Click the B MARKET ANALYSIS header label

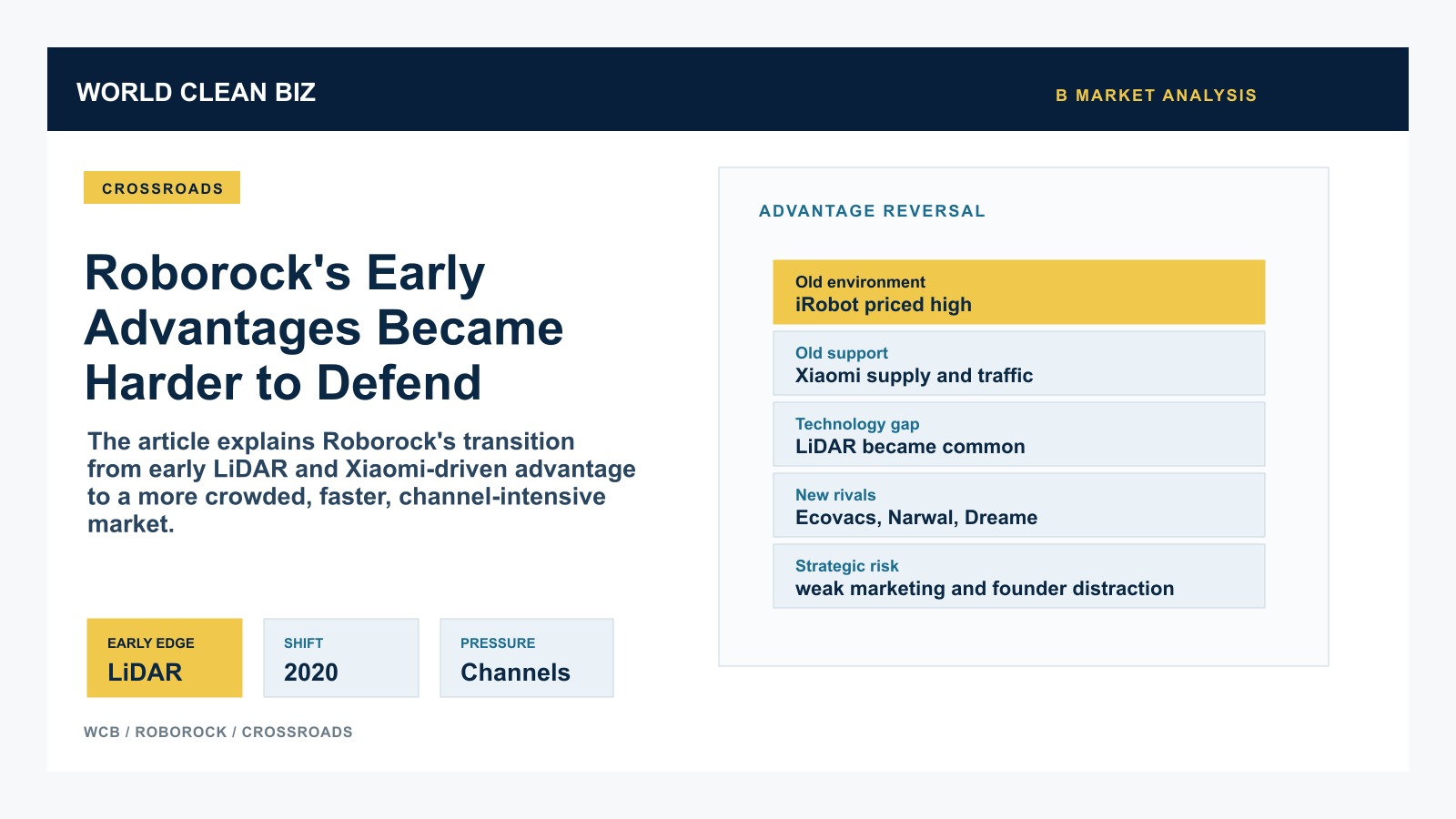[x=1156, y=95]
